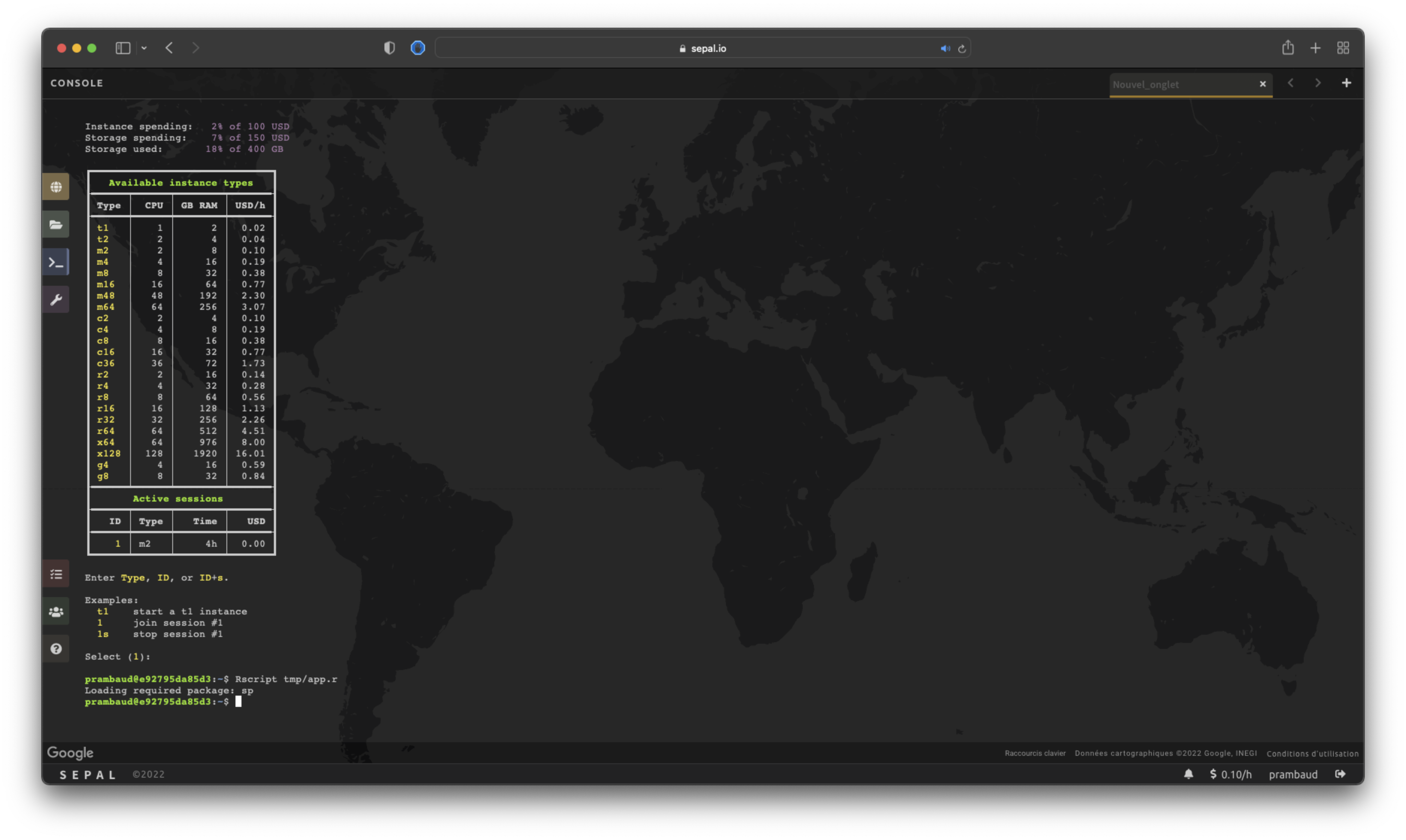The width and height of the screenshot is (1406, 840).
Task: Open Conditions d'utilisation link
Action: click(x=1312, y=754)
